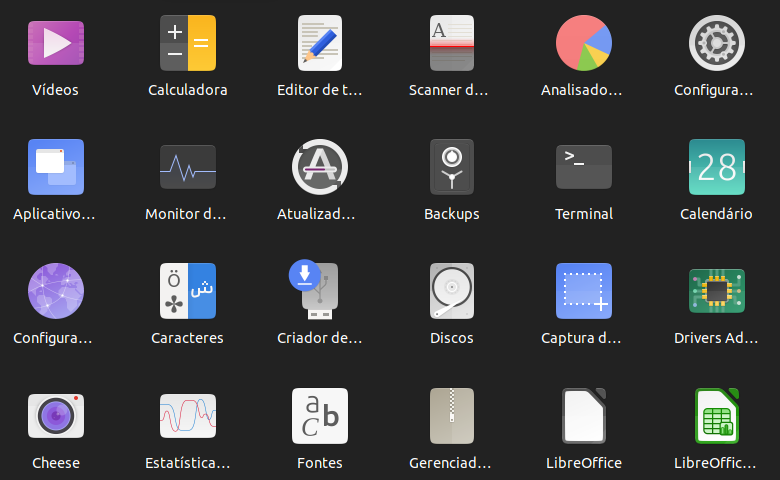Open the Calendário app

coord(716,167)
